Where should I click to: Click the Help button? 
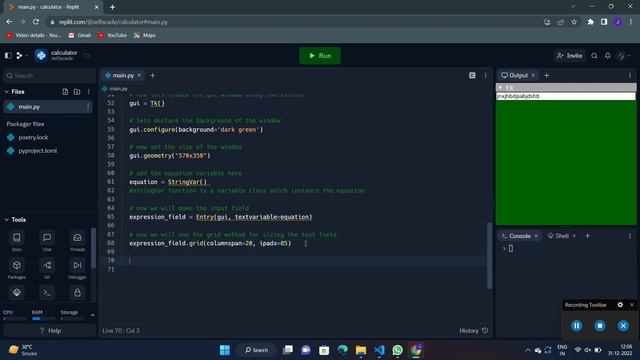click(x=50, y=331)
